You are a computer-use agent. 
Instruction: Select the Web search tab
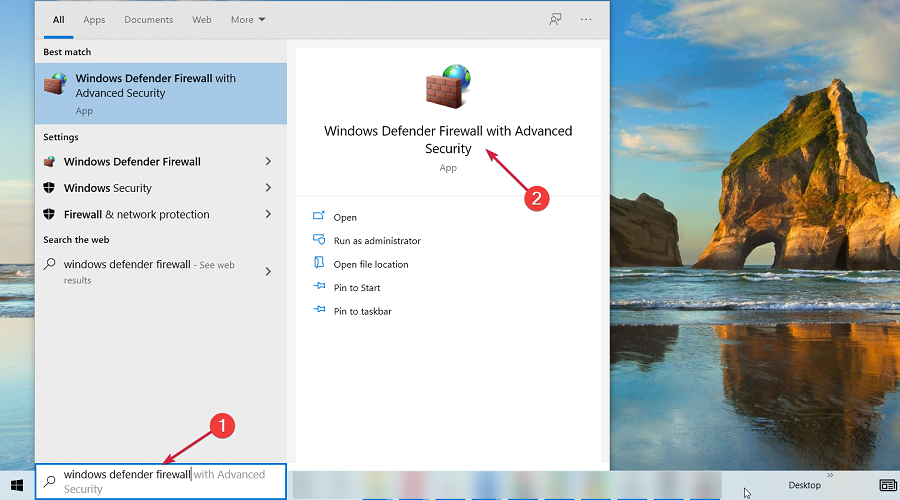(x=201, y=20)
